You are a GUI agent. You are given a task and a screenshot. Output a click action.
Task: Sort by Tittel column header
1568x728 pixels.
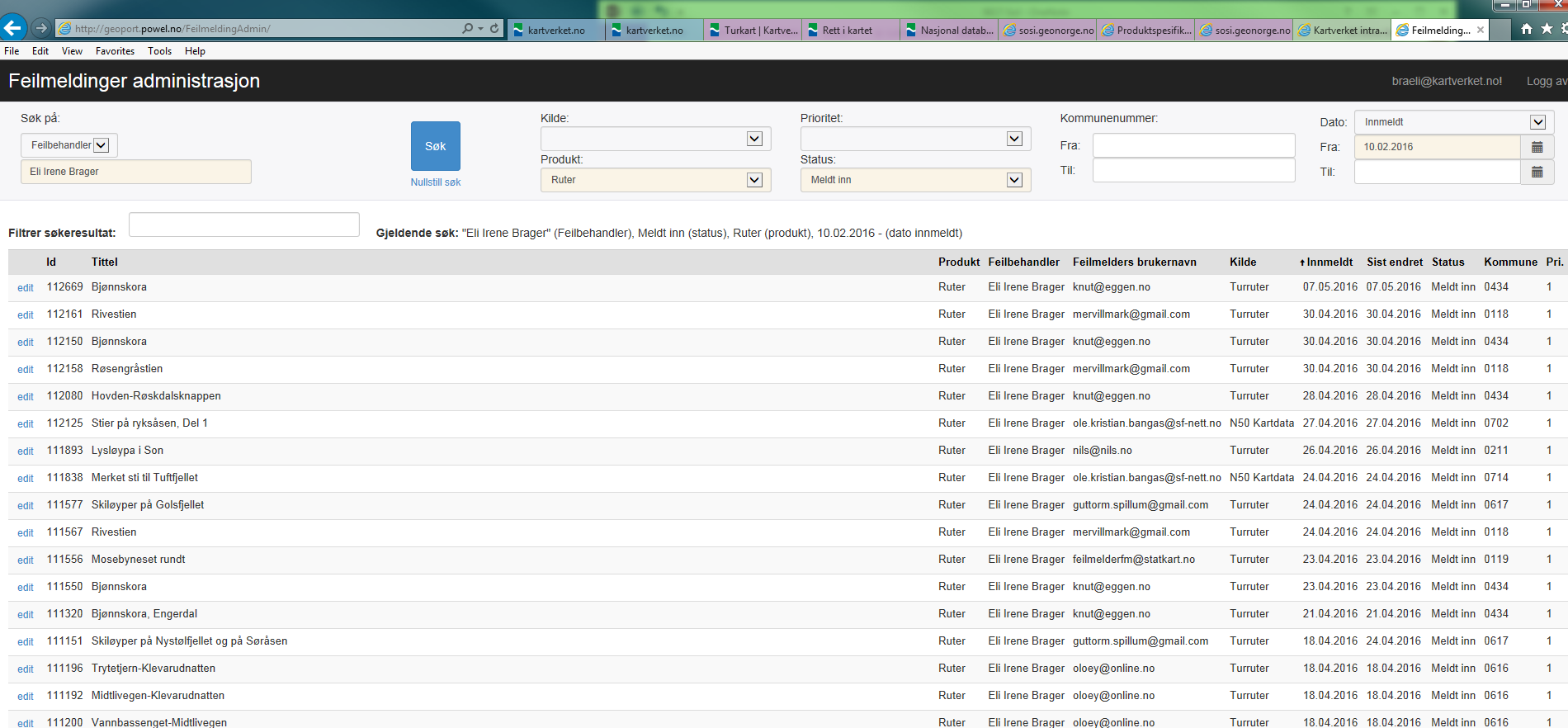click(x=105, y=262)
